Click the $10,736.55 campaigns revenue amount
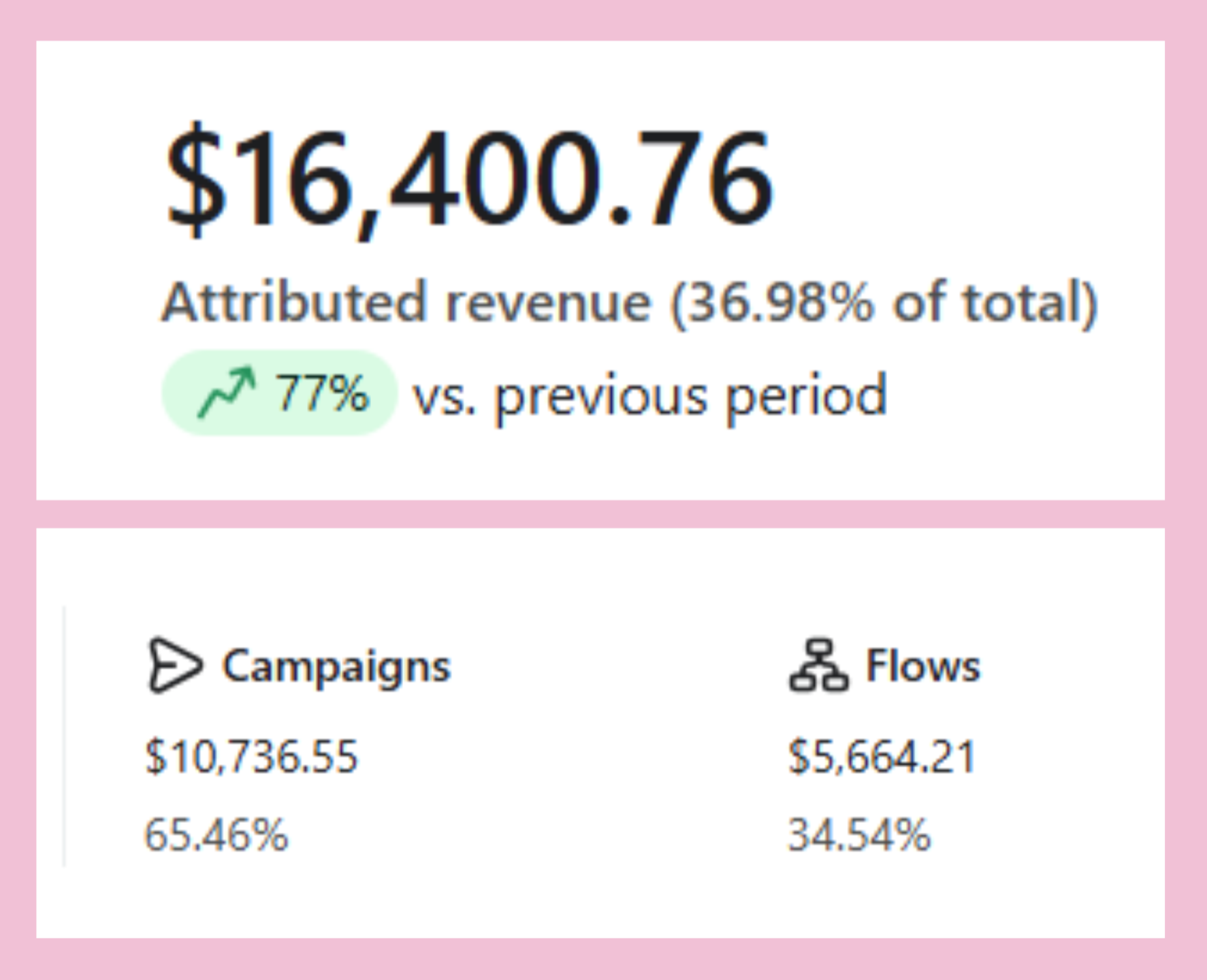1207x980 pixels. pyautogui.click(x=251, y=756)
